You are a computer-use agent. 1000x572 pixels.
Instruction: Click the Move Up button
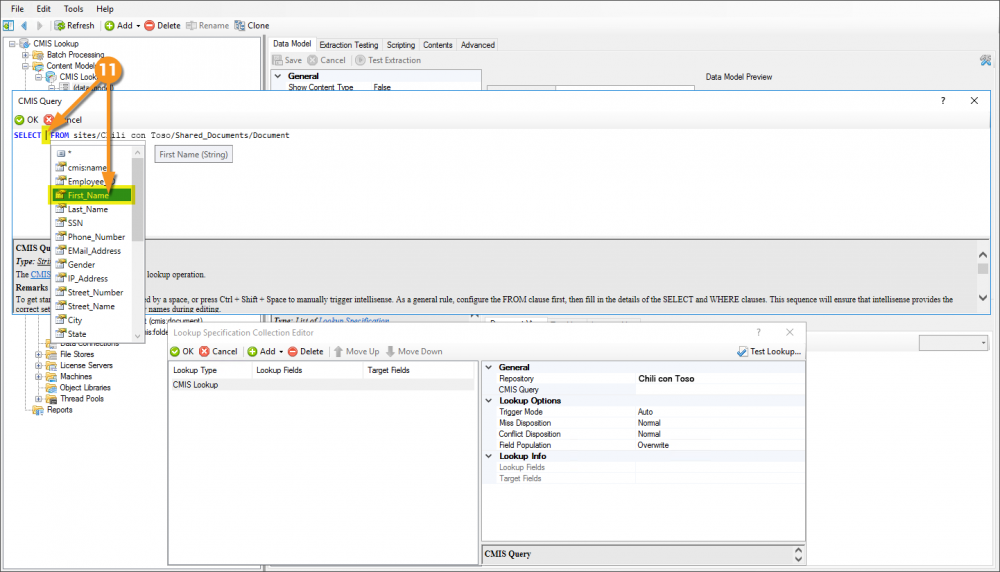coord(357,351)
